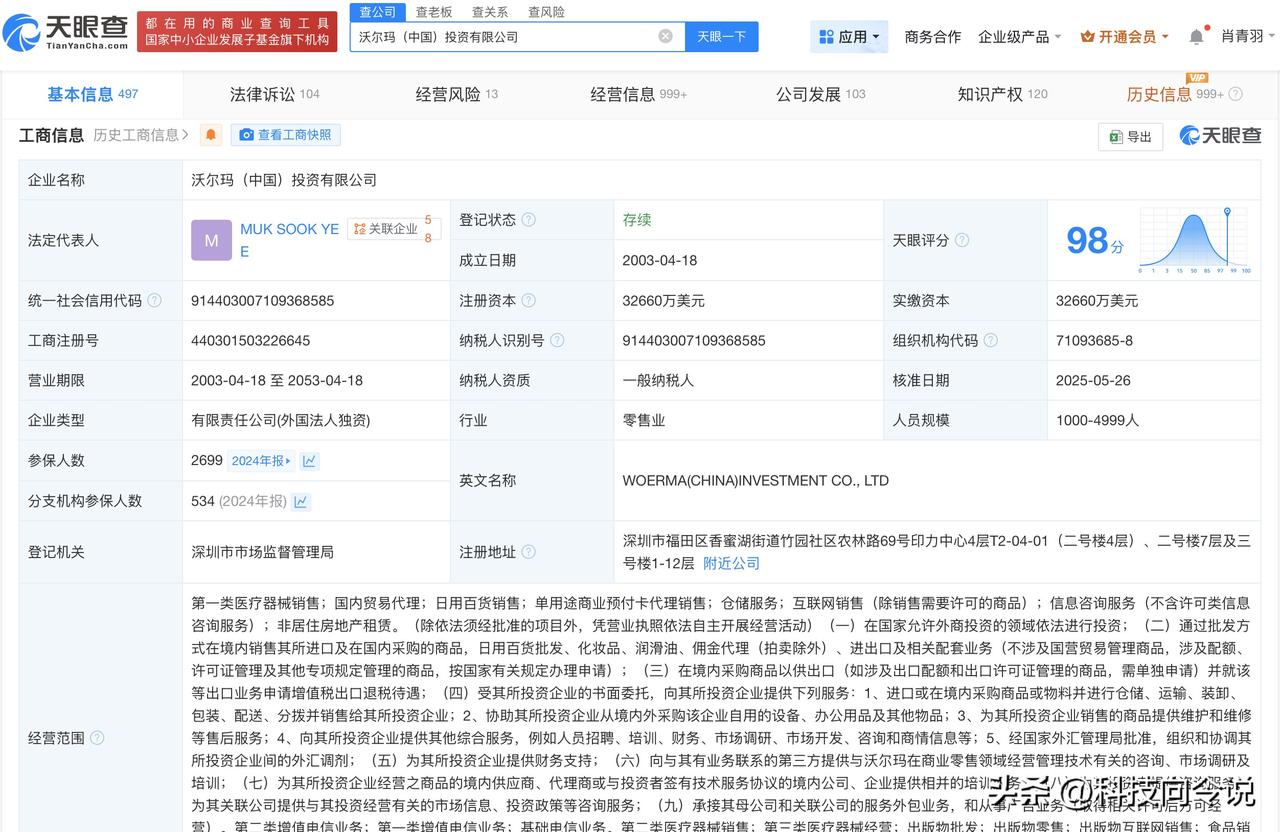1280x832 pixels.
Task: Open the 附近公司 link in 注册地址
Action: [x=731, y=563]
